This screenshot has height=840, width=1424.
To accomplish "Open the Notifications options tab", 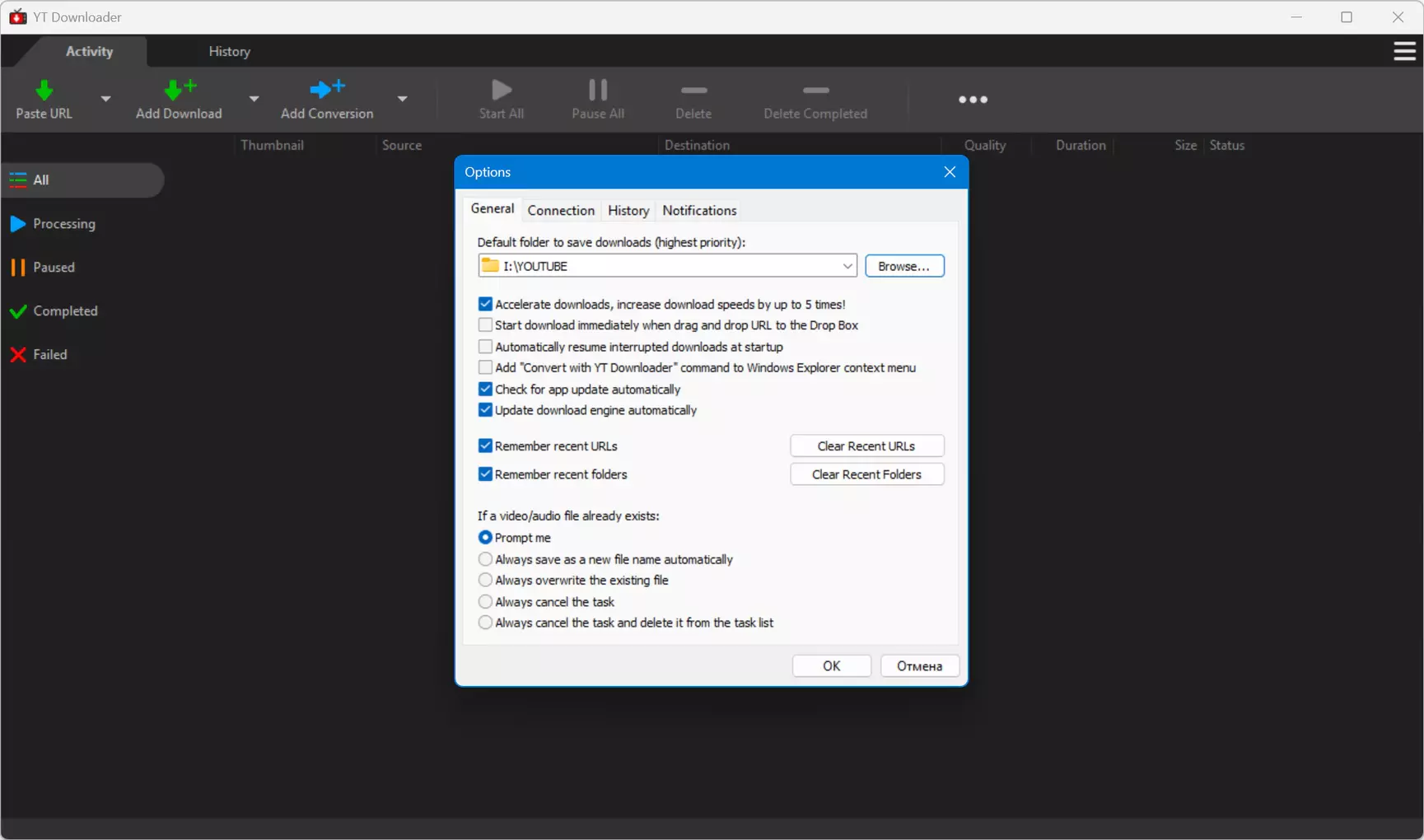I will point(699,211).
